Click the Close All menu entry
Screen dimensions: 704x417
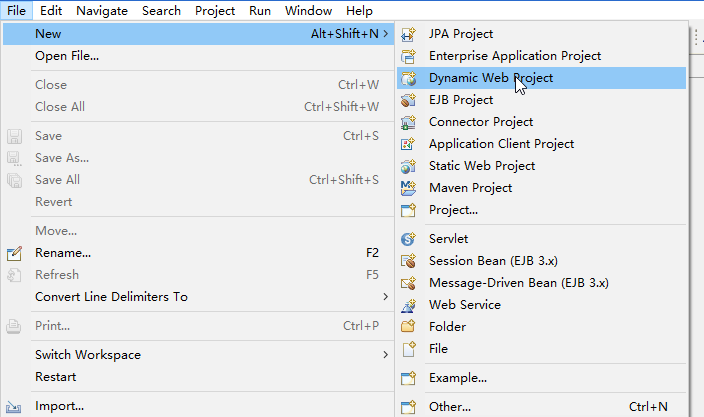[198, 107]
